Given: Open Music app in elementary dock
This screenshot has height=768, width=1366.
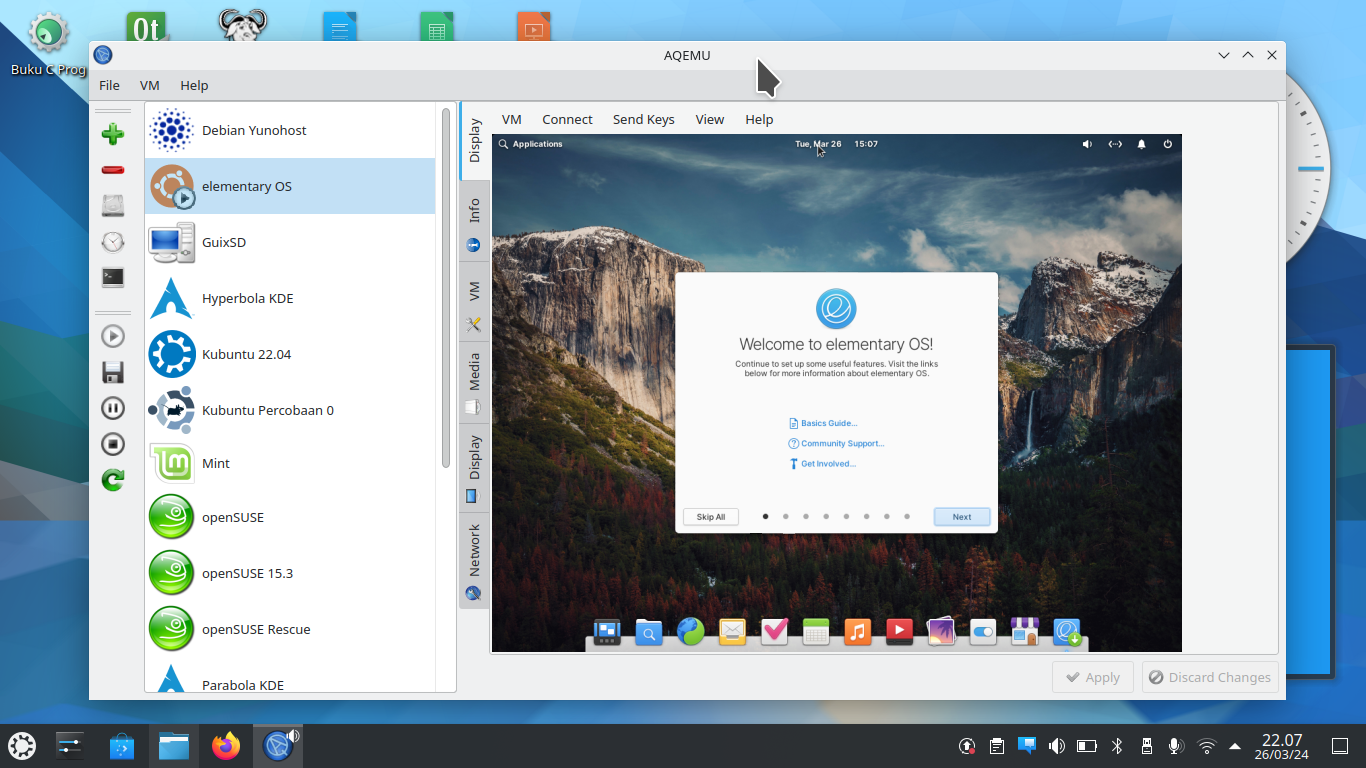Looking at the screenshot, I should point(857,632).
